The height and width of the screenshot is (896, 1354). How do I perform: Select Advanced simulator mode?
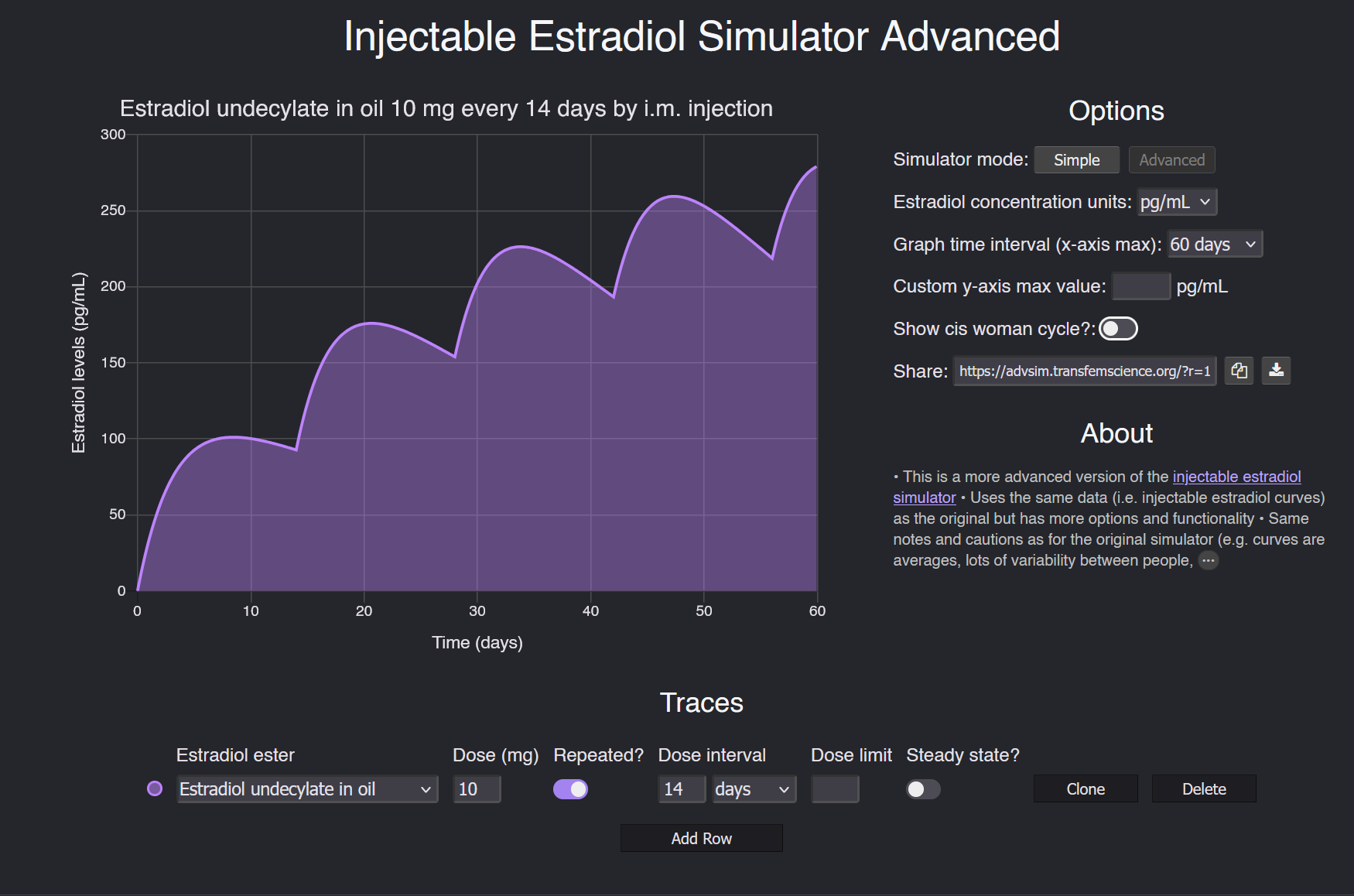click(1171, 160)
